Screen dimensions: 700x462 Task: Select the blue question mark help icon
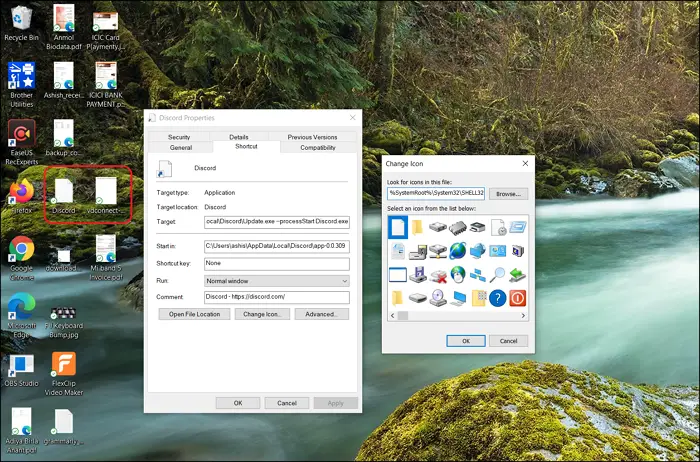(x=498, y=298)
